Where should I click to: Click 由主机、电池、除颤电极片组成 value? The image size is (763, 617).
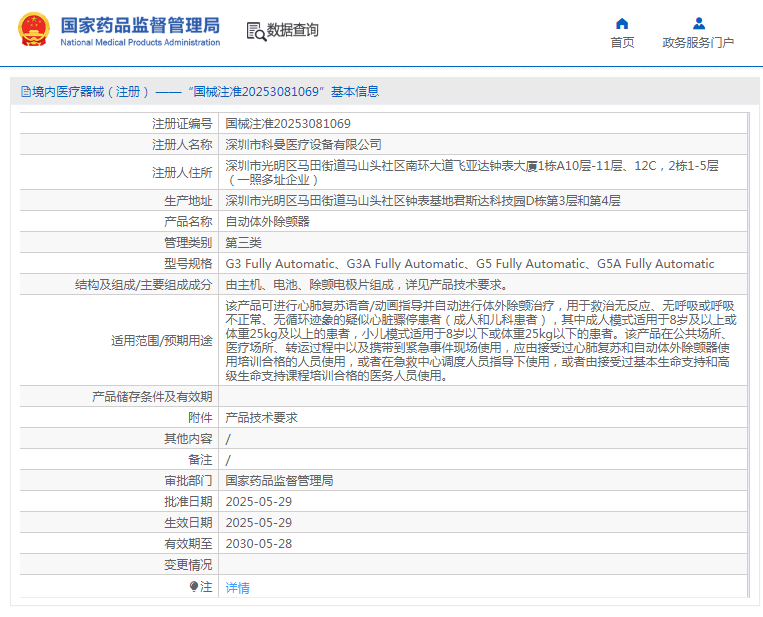367,285
